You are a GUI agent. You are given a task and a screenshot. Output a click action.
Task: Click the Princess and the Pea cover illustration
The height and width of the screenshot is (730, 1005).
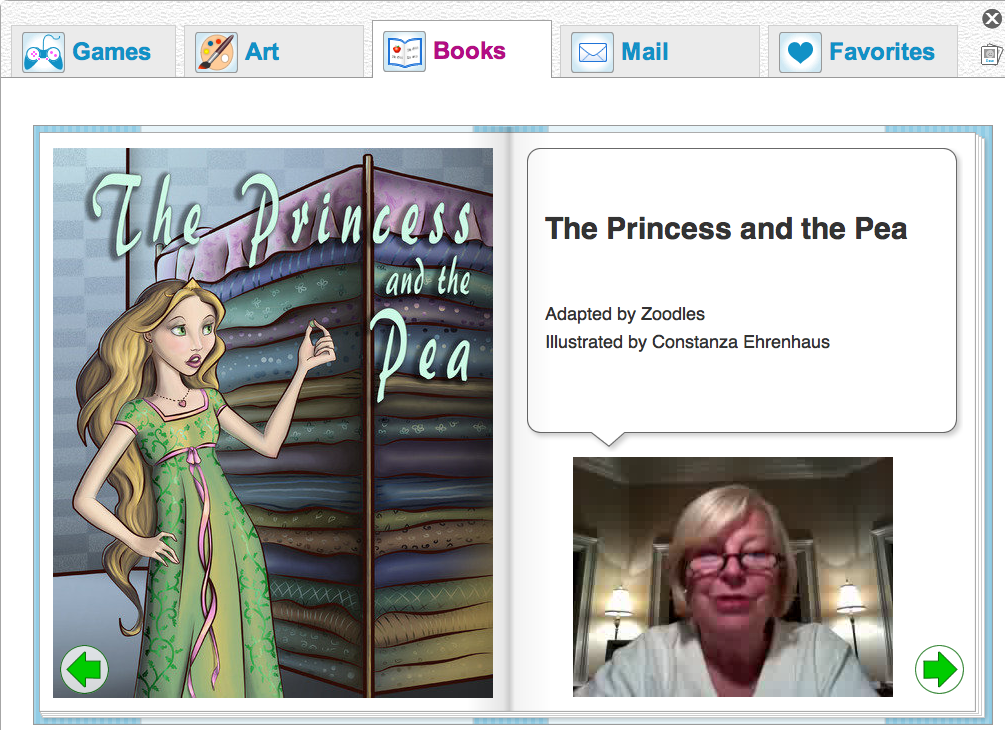pyautogui.click(x=273, y=423)
